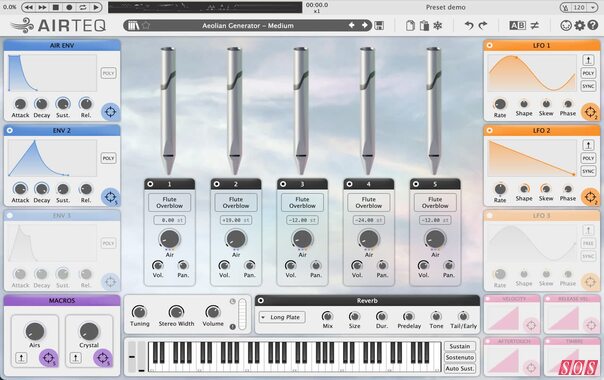604x380 pixels.
Task: Go to previous preset with left arrow
Action: (x=351, y=25)
